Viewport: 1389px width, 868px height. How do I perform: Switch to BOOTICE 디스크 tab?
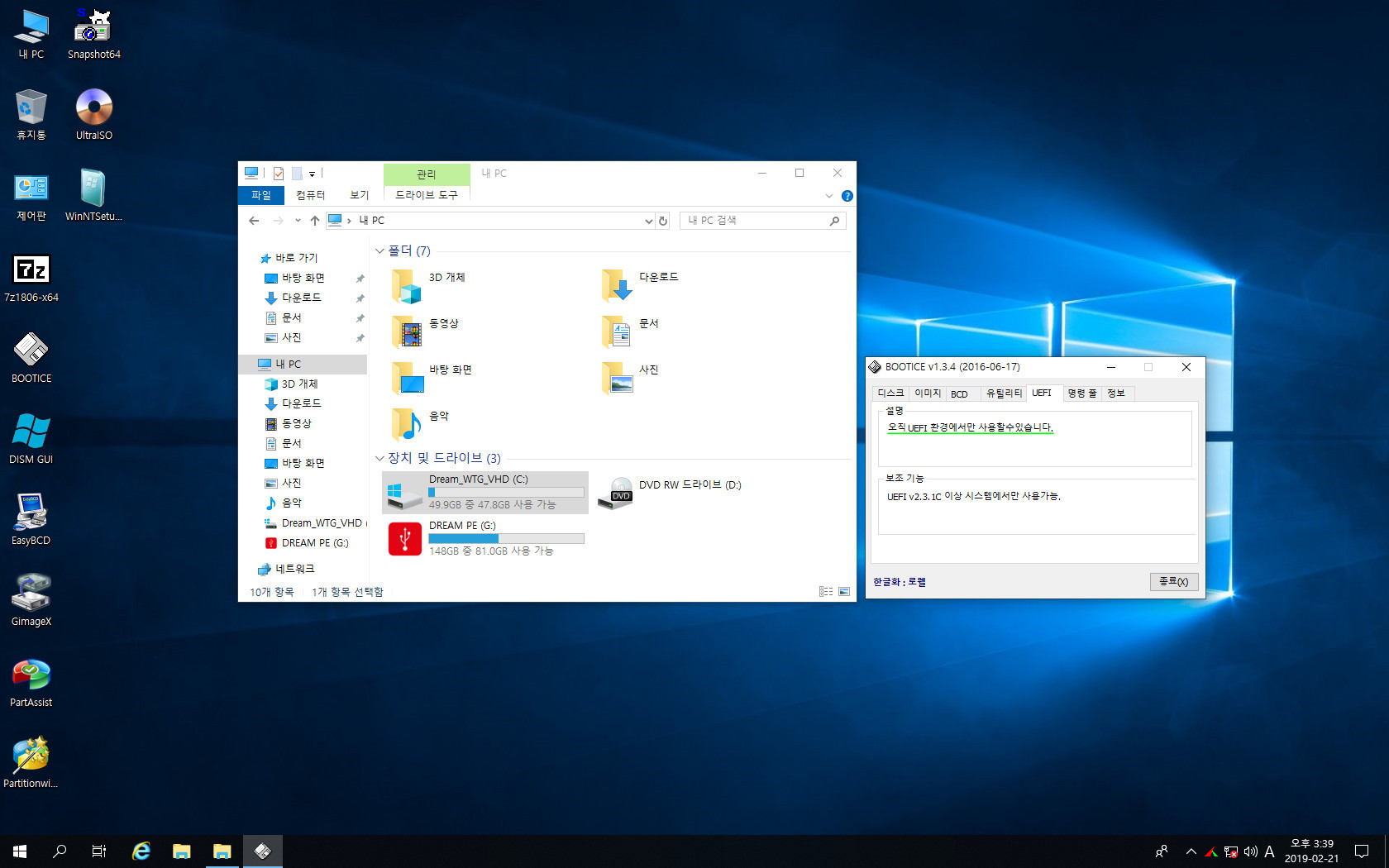pos(890,393)
